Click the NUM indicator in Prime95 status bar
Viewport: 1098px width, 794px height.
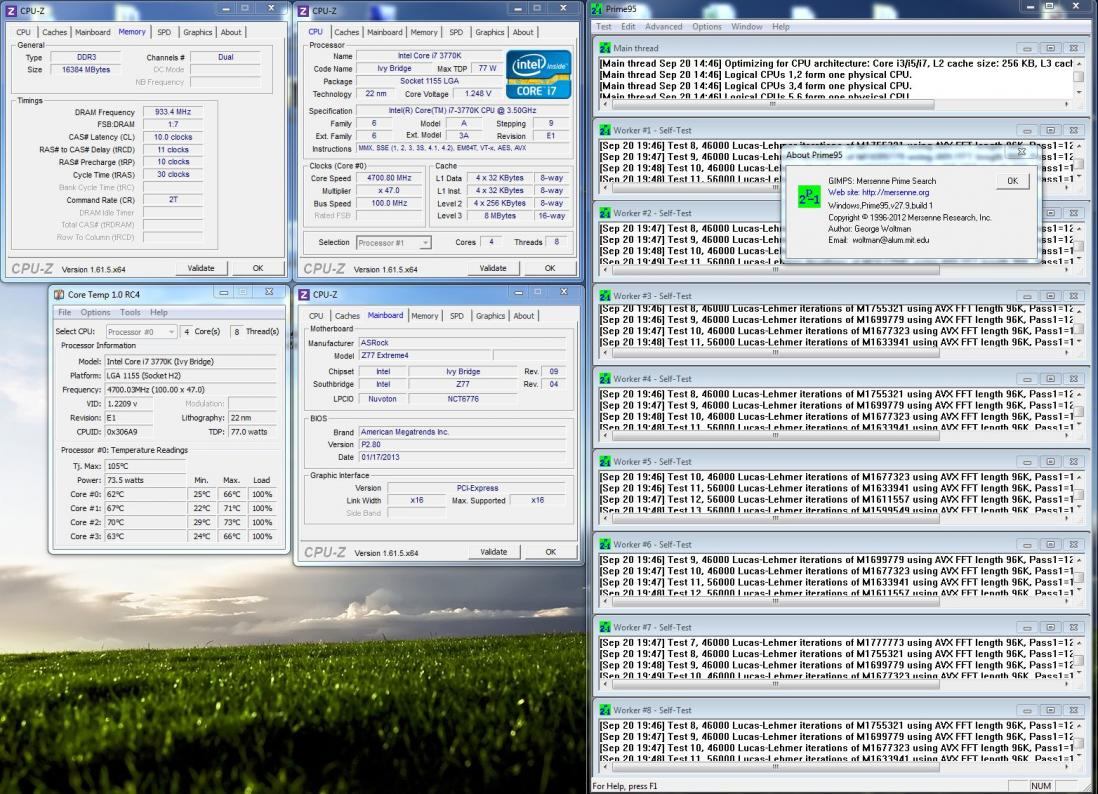[x=1041, y=786]
